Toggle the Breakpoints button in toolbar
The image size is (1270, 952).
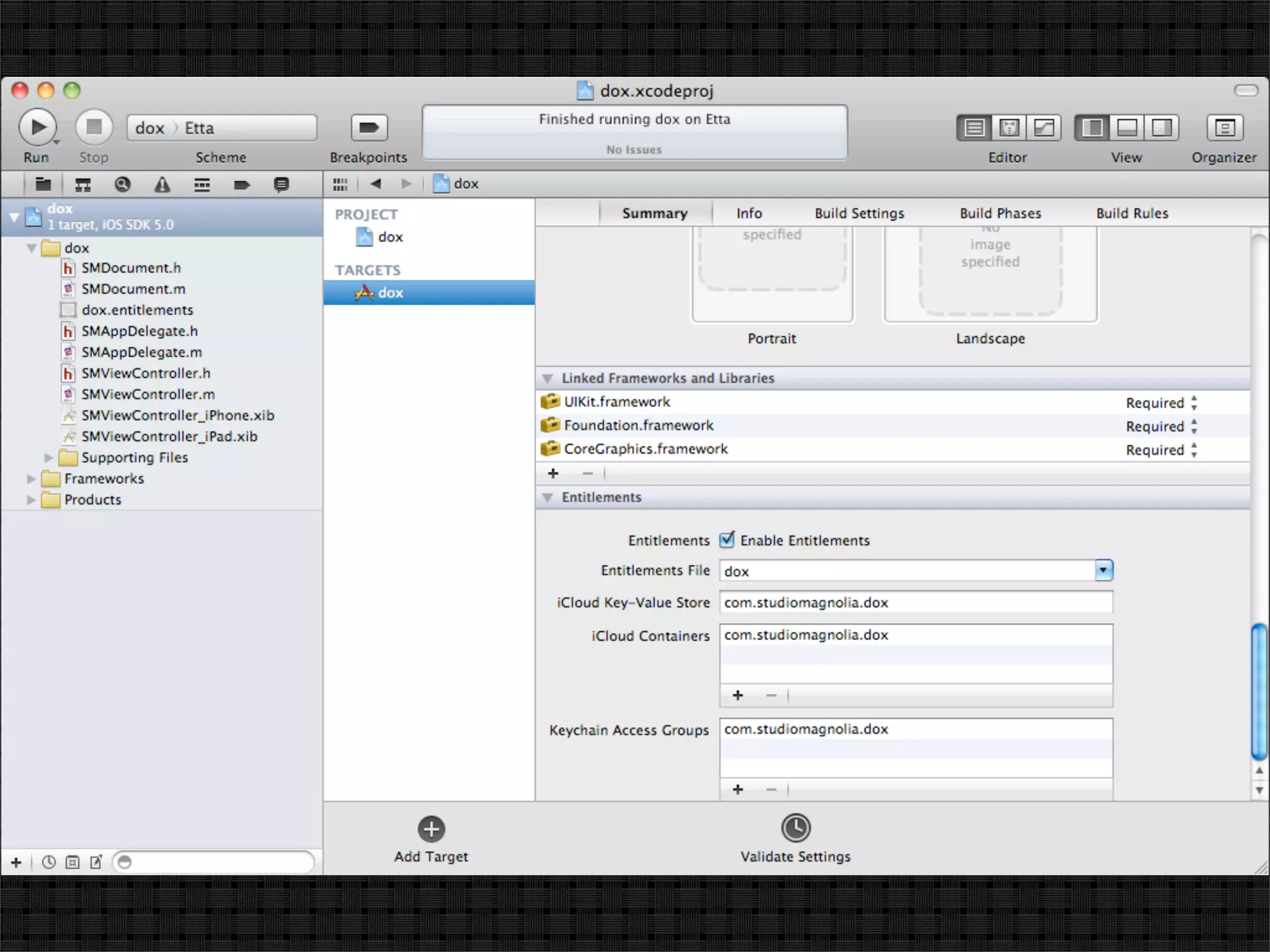pos(369,128)
